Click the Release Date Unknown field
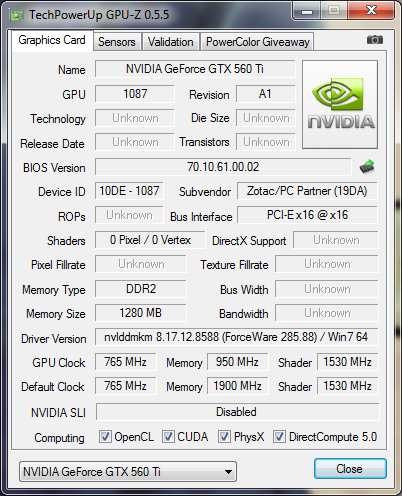The image size is (402, 496). click(135, 142)
